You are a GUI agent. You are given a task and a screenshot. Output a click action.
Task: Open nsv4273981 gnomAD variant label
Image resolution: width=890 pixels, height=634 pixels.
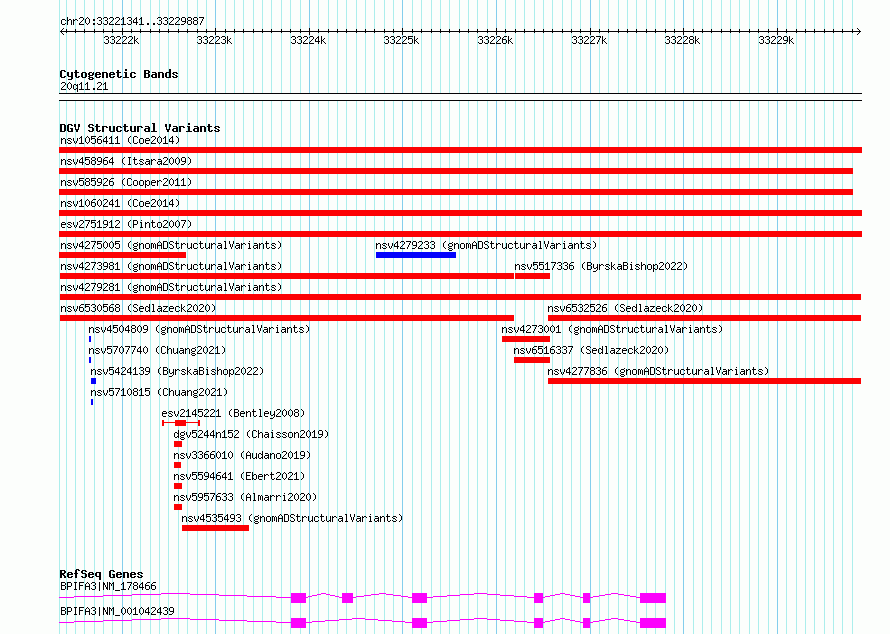click(x=171, y=266)
